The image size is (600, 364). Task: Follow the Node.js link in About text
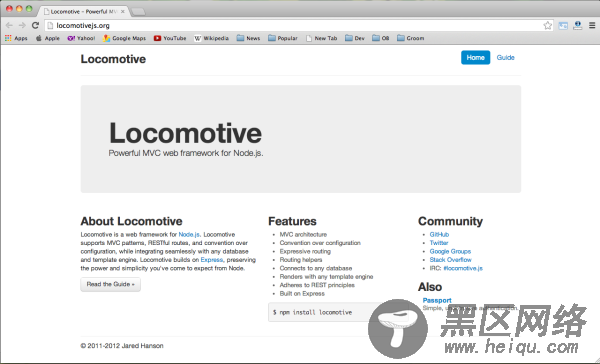[x=189, y=234]
